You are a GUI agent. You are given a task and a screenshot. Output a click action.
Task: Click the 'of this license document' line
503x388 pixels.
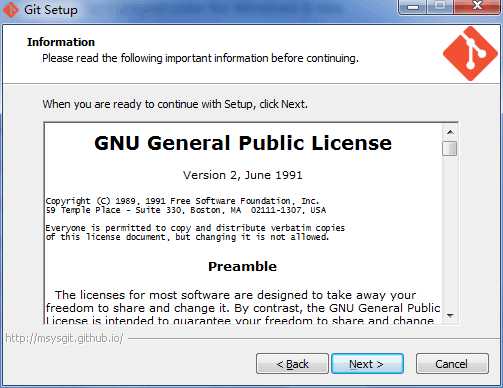(187, 237)
